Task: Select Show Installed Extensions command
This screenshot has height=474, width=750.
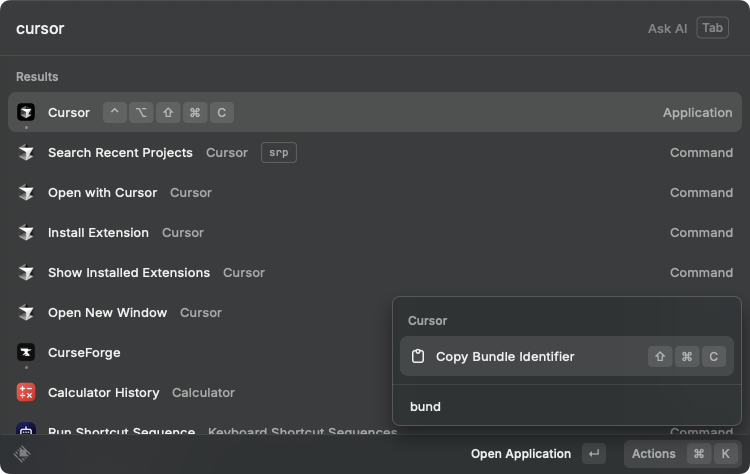Action: (x=375, y=273)
